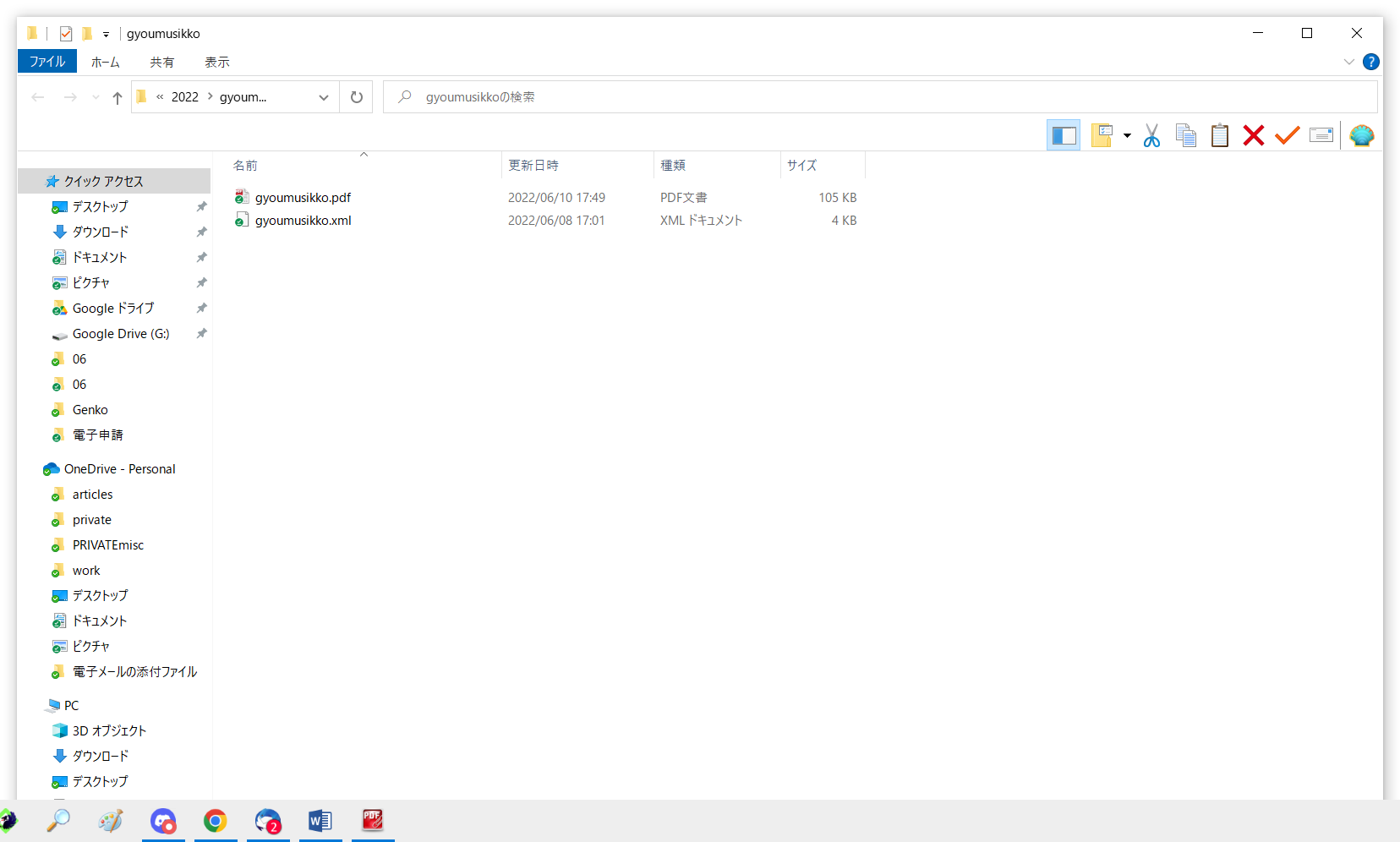Open Thunderbird from the taskbar
The image size is (1400, 842).
tap(268, 821)
